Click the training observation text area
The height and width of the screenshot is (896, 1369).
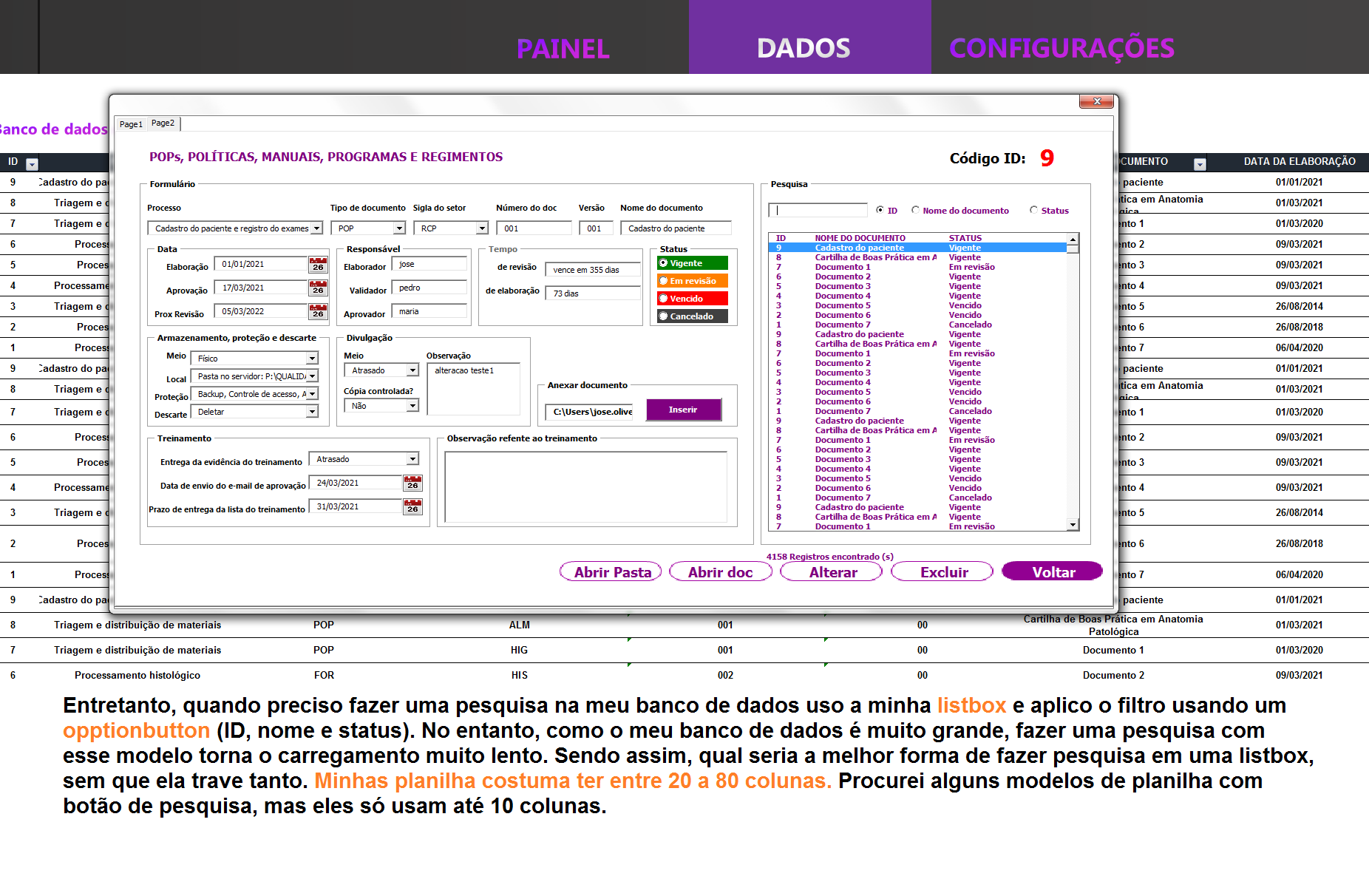pos(585,486)
